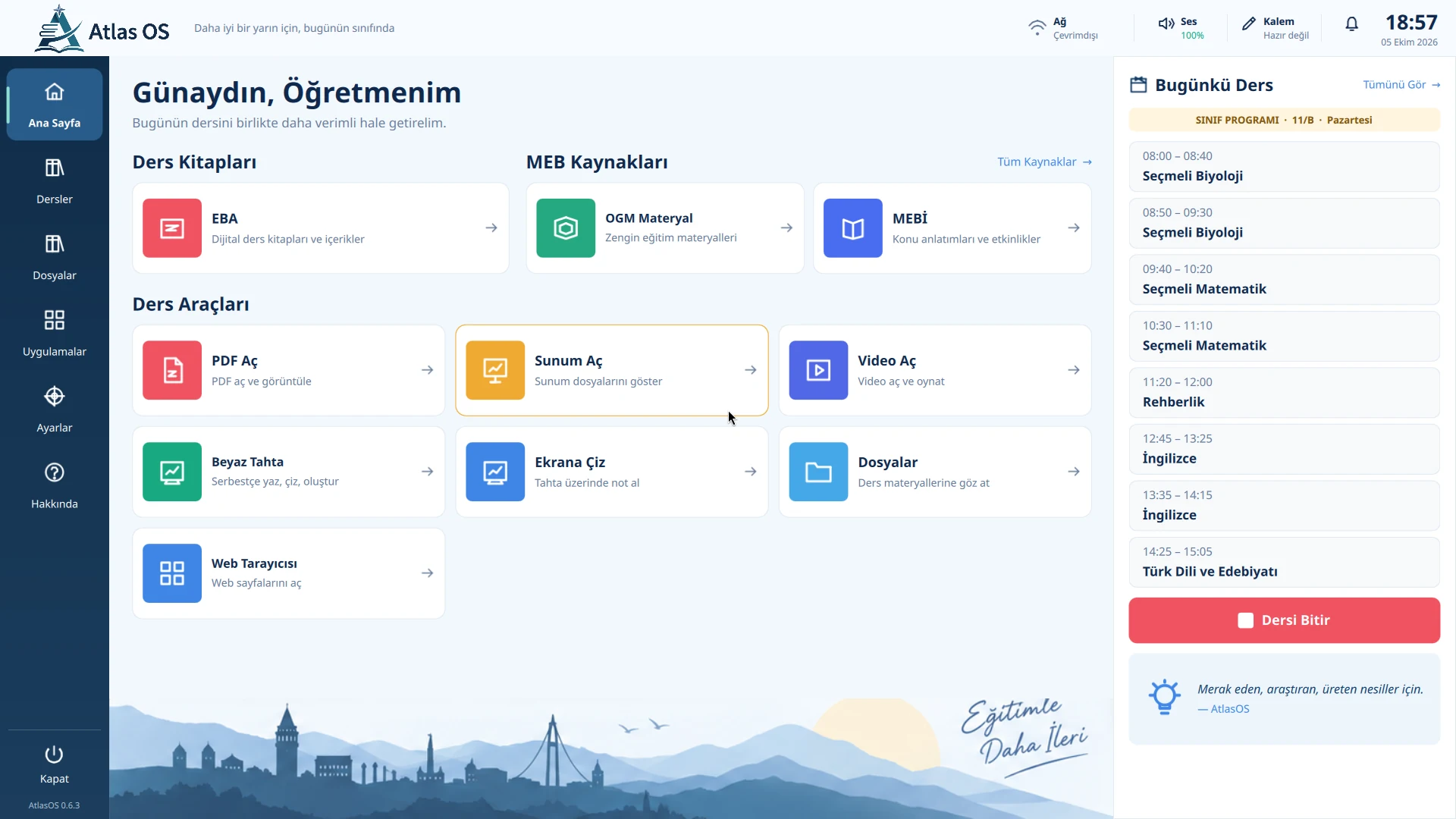Screen dimensions: 1456x819
Task: Click the Ekrana Çiz blue icon
Action: tap(495, 472)
